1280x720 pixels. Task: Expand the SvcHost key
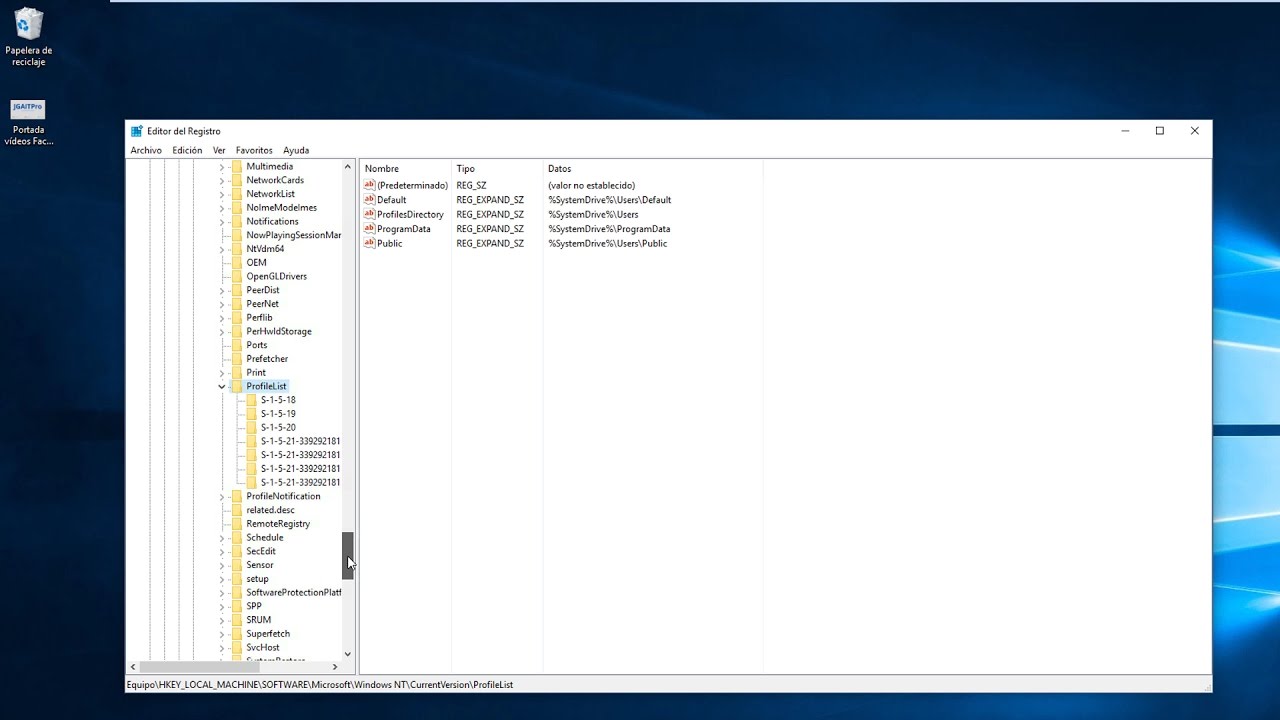pos(222,648)
